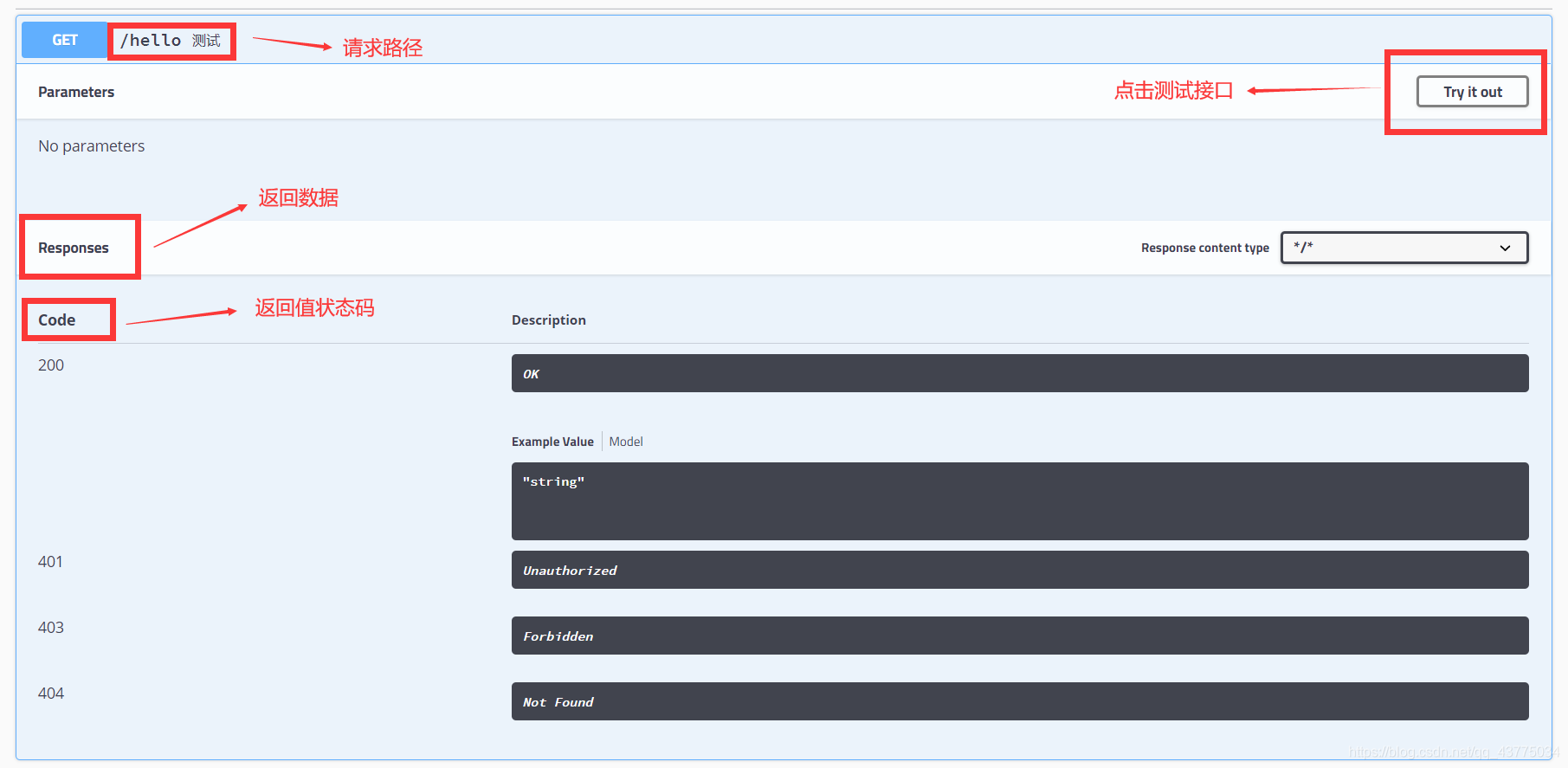The image size is (1568, 768).
Task: Click the dropdown chevron arrow for content type
Action: [x=1505, y=248]
